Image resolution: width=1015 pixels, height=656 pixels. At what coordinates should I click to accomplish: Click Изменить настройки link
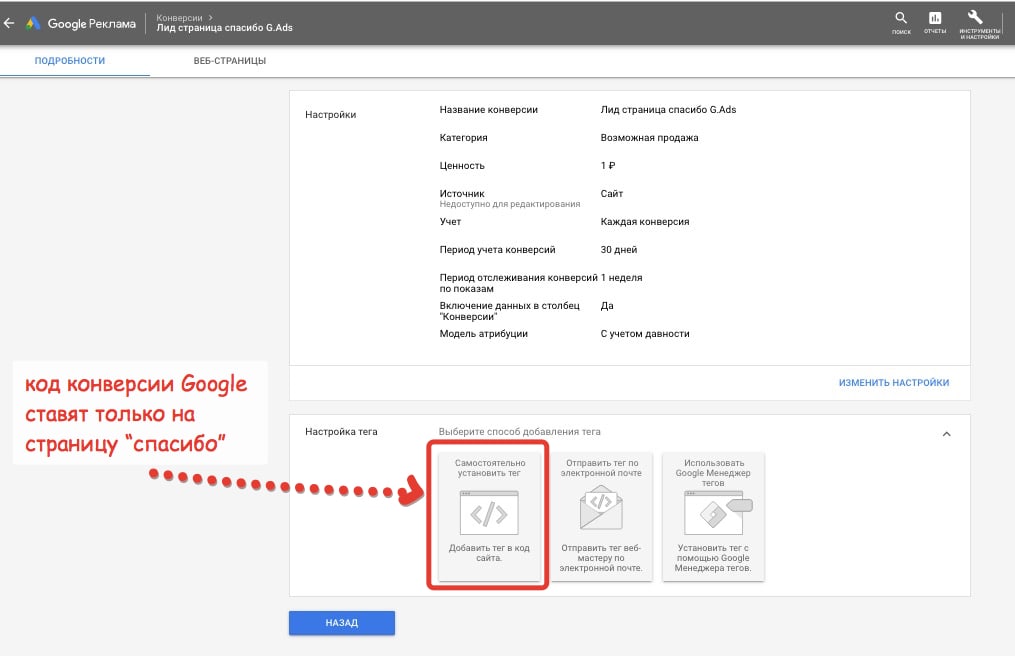point(894,383)
